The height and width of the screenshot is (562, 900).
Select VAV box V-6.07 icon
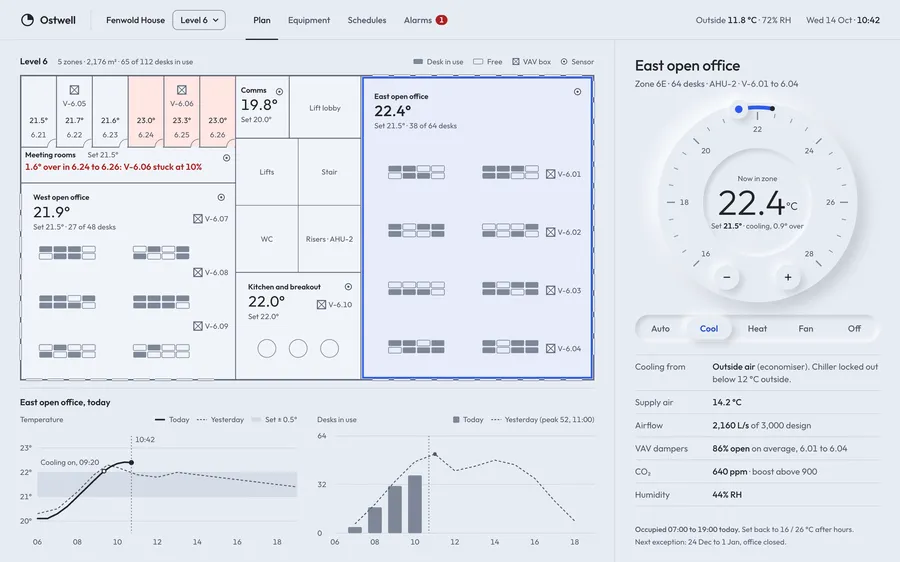point(197,219)
